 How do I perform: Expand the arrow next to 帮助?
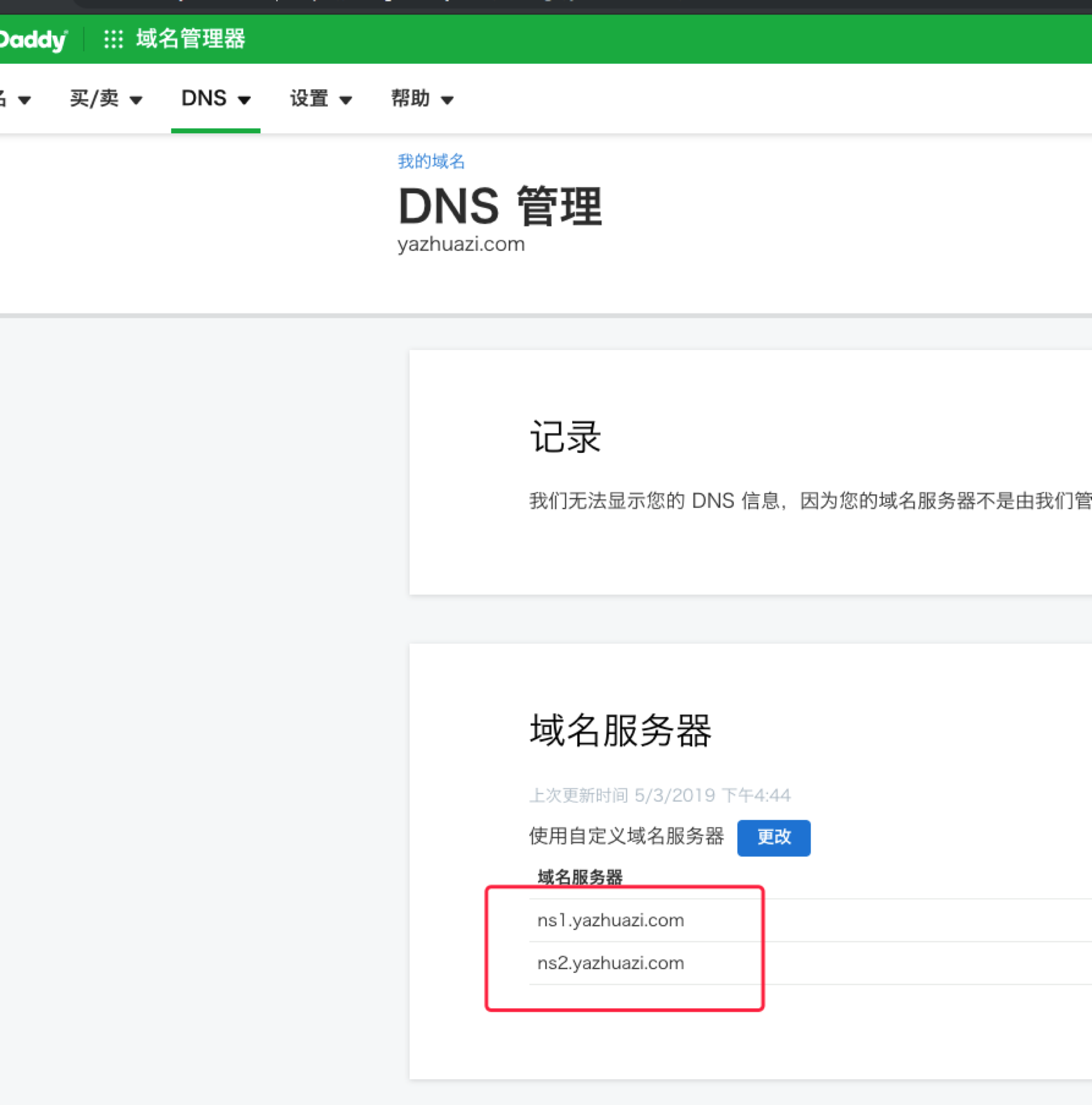[447, 100]
